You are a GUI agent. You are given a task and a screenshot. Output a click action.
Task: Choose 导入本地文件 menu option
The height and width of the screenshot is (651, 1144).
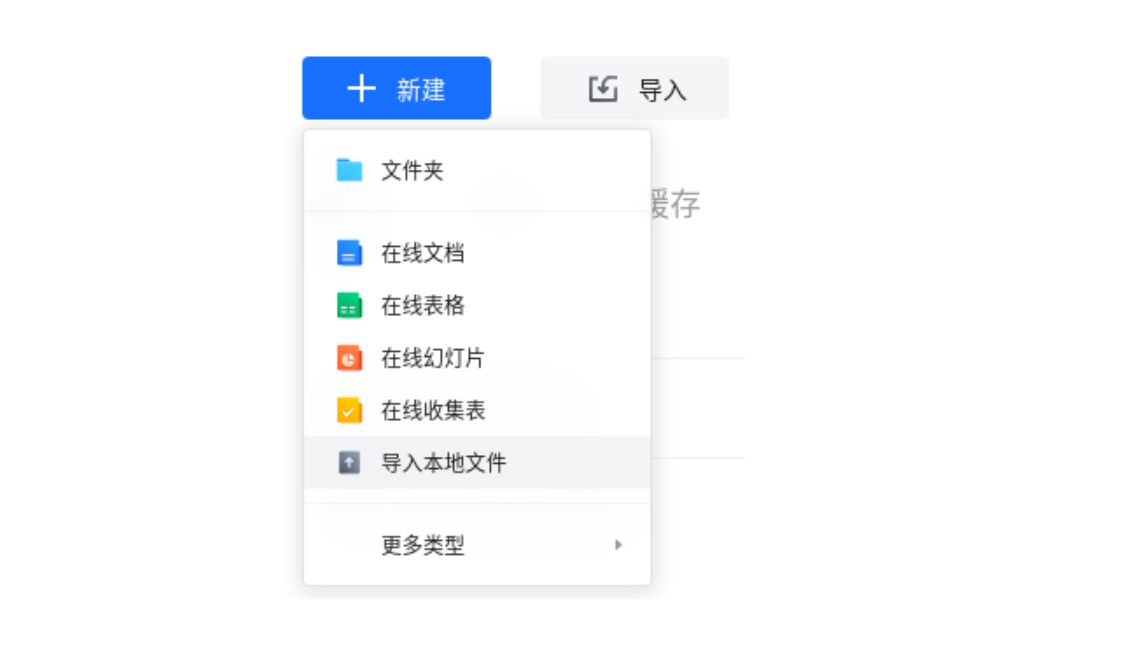[x=477, y=463]
